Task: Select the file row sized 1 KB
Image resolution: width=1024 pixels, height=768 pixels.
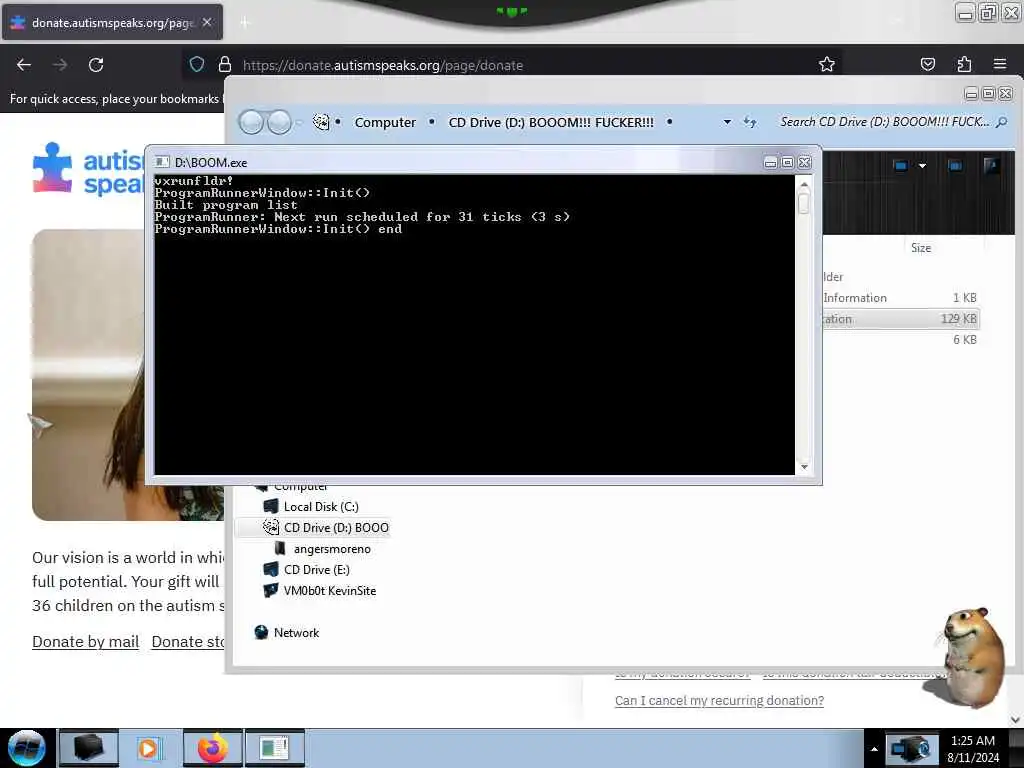Action: (900, 298)
